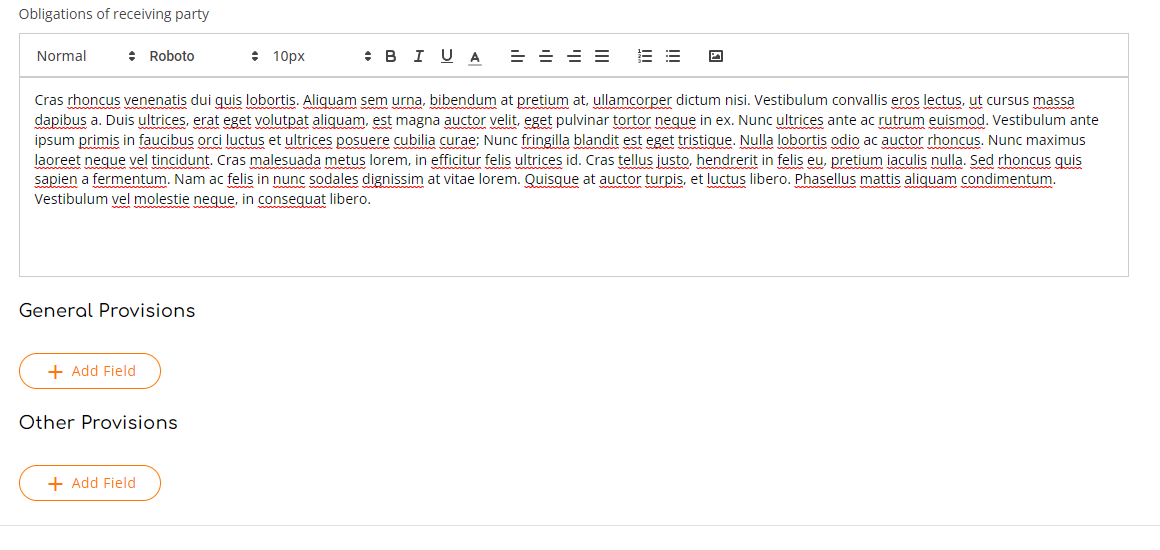Align text center
1160x550 pixels.
tap(546, 56)
